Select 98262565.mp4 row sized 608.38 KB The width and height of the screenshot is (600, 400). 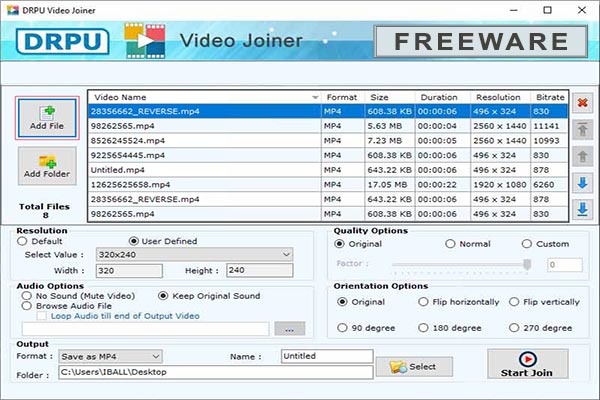[x=328, y=214]
